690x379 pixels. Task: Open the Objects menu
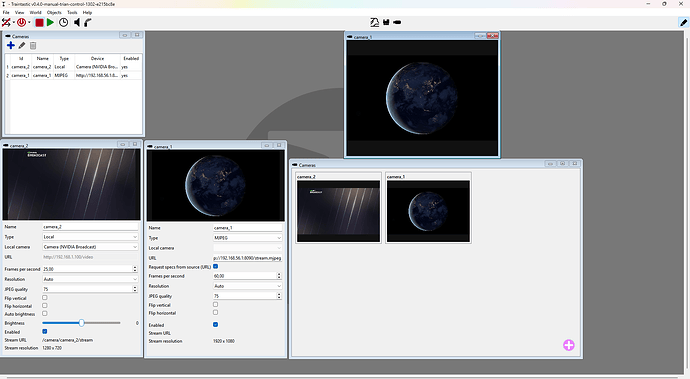(54, 12)
